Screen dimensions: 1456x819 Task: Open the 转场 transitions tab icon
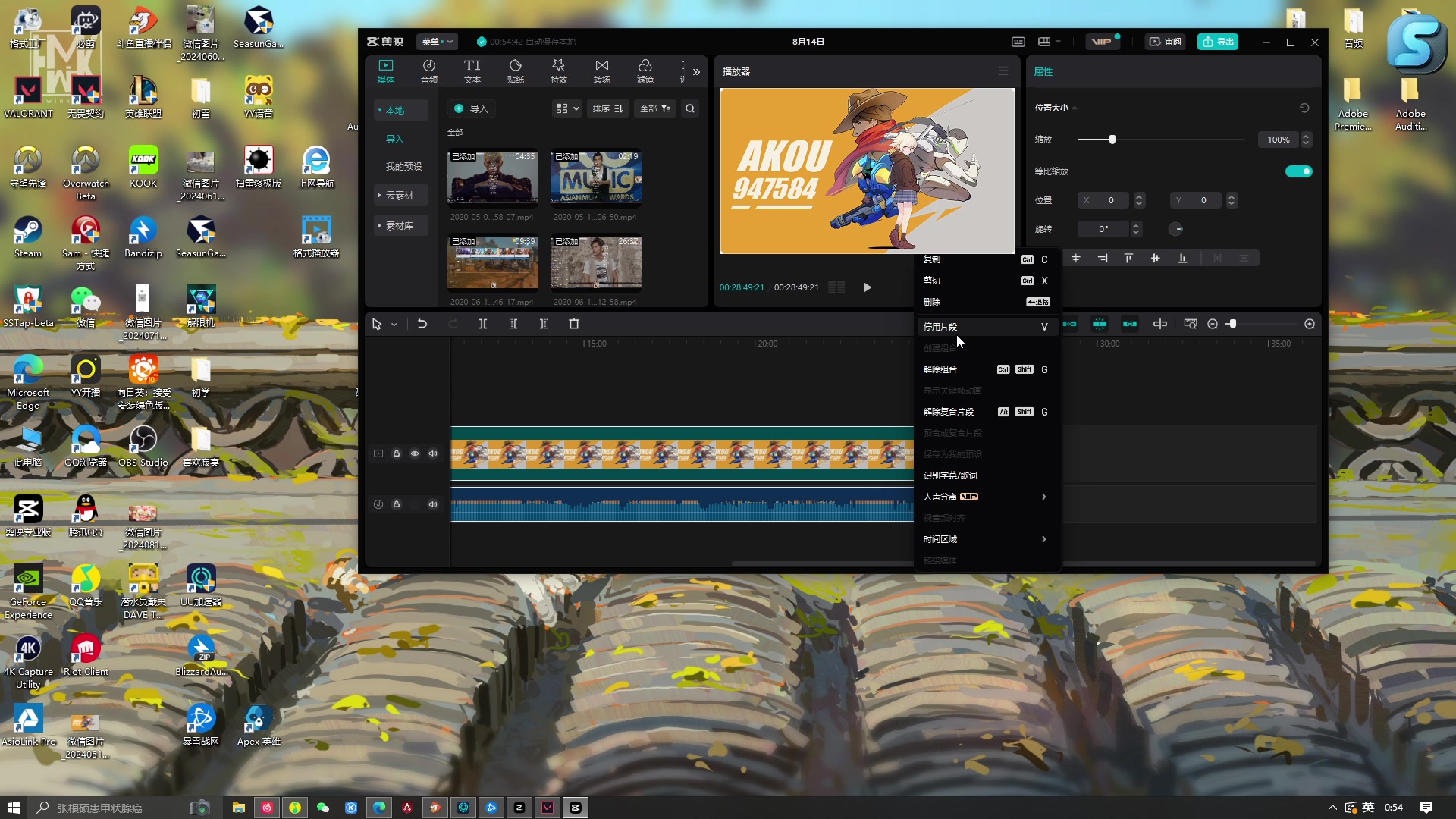tap(601, 66)
